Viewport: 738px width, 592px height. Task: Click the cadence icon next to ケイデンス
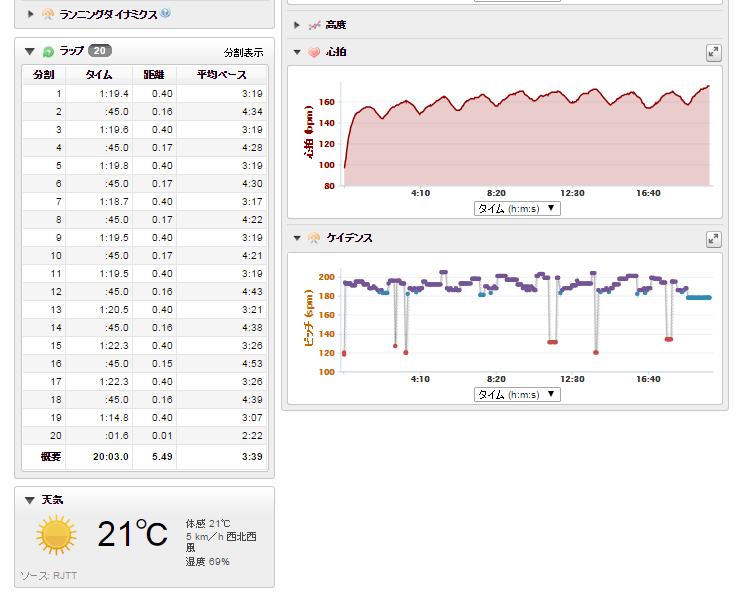[x=315, y=238]
